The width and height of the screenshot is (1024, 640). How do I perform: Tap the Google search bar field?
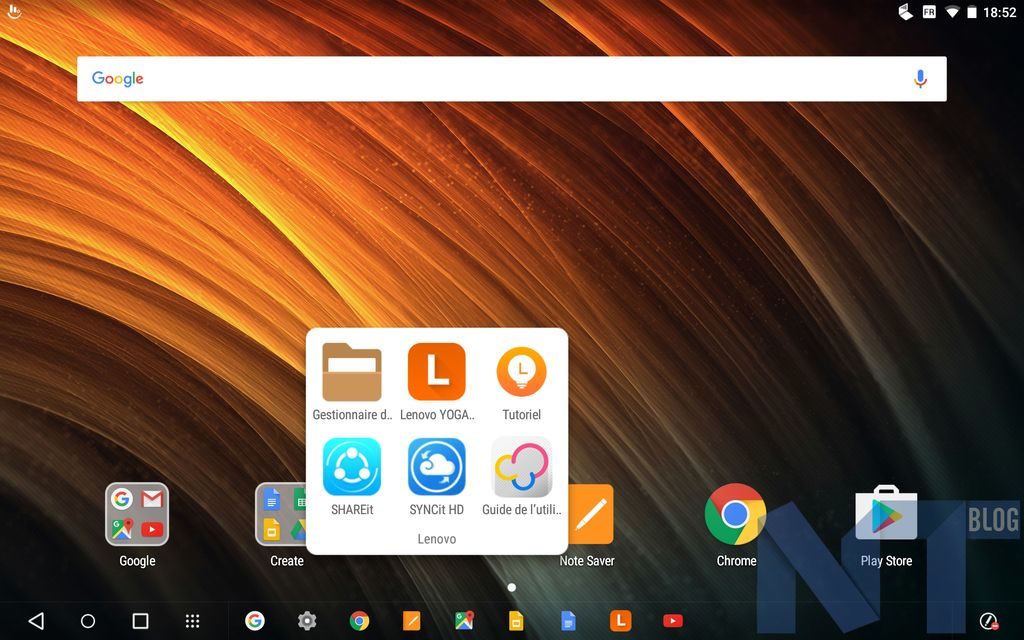tap(511, 79)
